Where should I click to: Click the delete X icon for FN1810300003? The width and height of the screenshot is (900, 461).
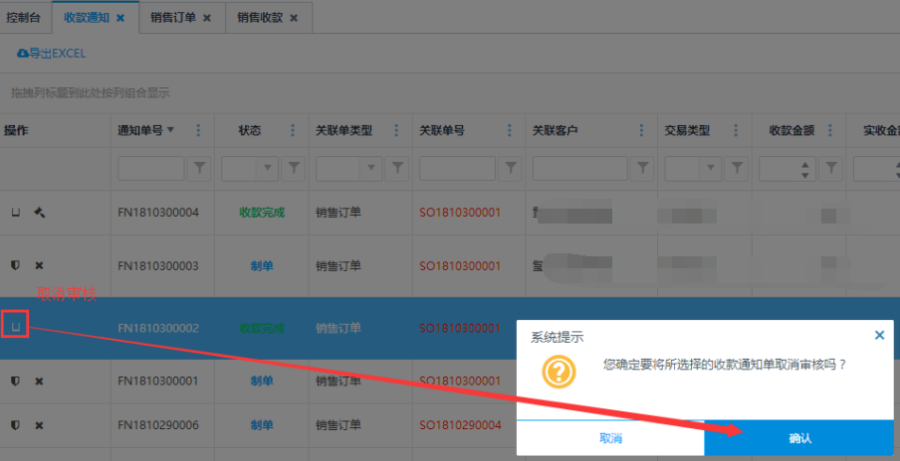[x=39, y=265]
